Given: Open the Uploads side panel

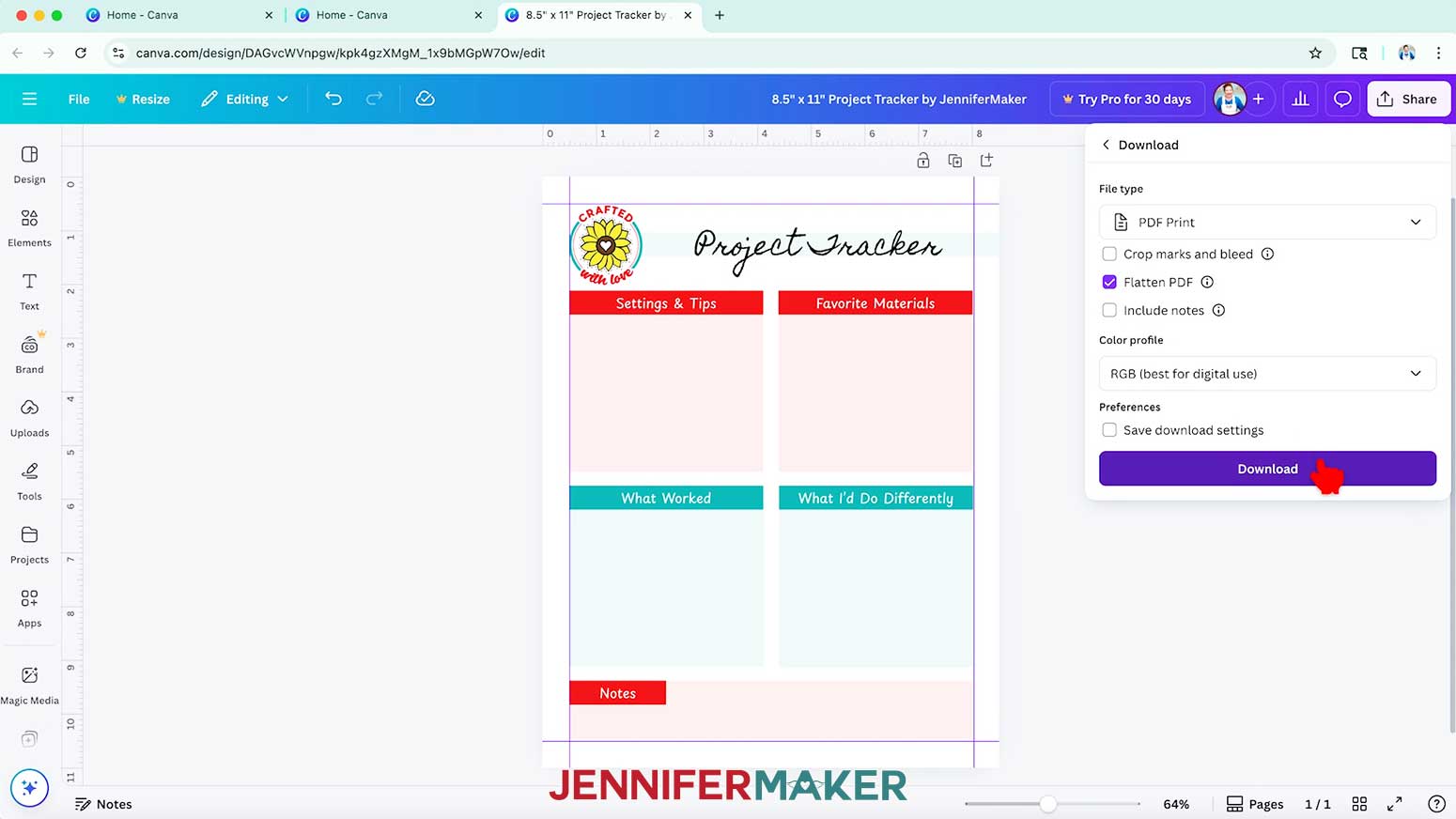Looking at the screenshot, I should point(29,418).
